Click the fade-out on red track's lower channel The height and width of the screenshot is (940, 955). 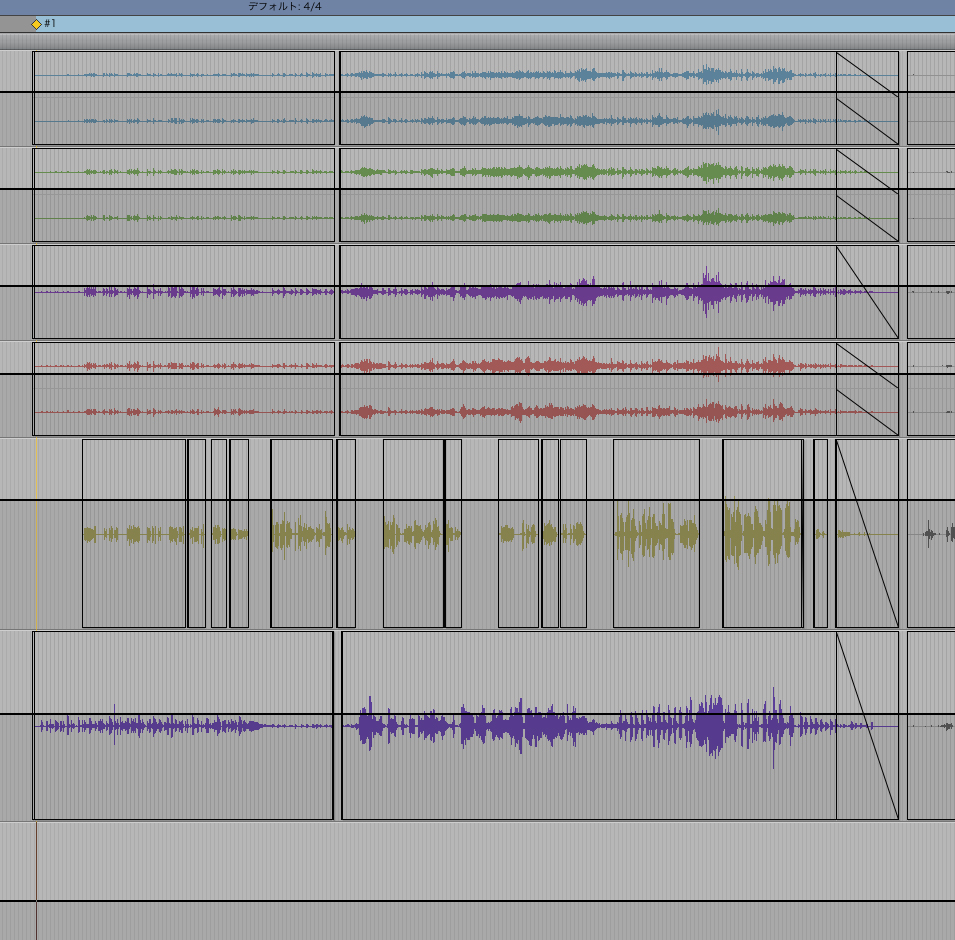tap(867, 412)
